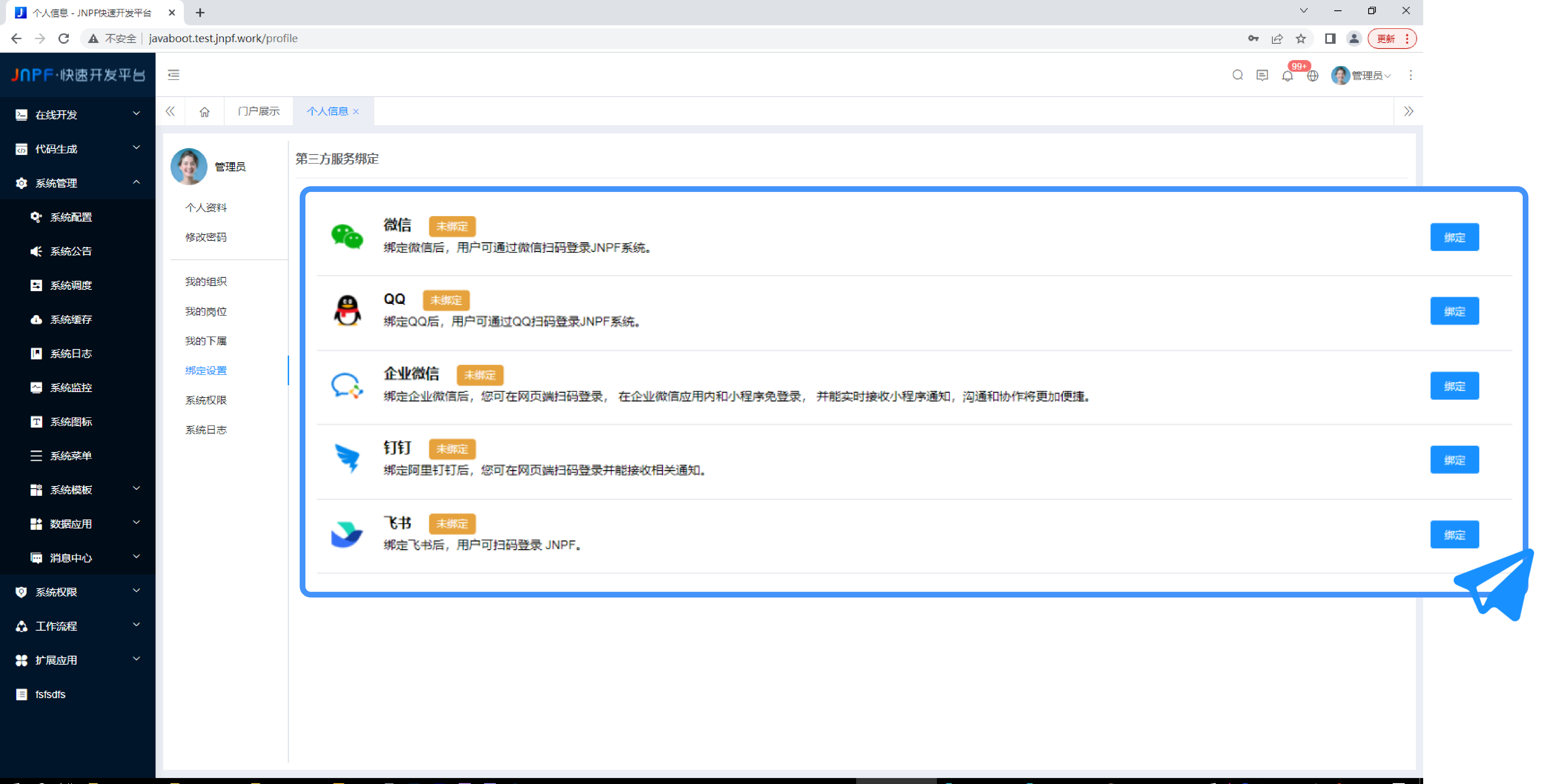Click the 钉钉 logo icon

(347, 459)
